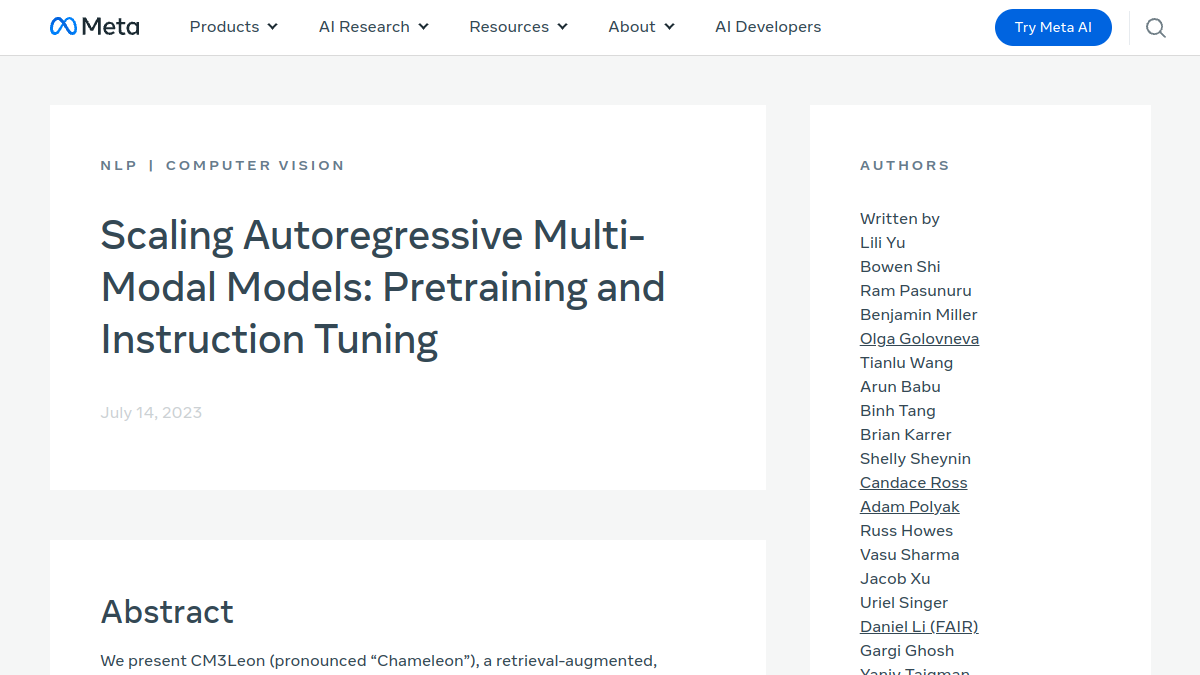The image size is (1200, 675).
Task: Click author name Binh Tang
Action: point(898,410)
